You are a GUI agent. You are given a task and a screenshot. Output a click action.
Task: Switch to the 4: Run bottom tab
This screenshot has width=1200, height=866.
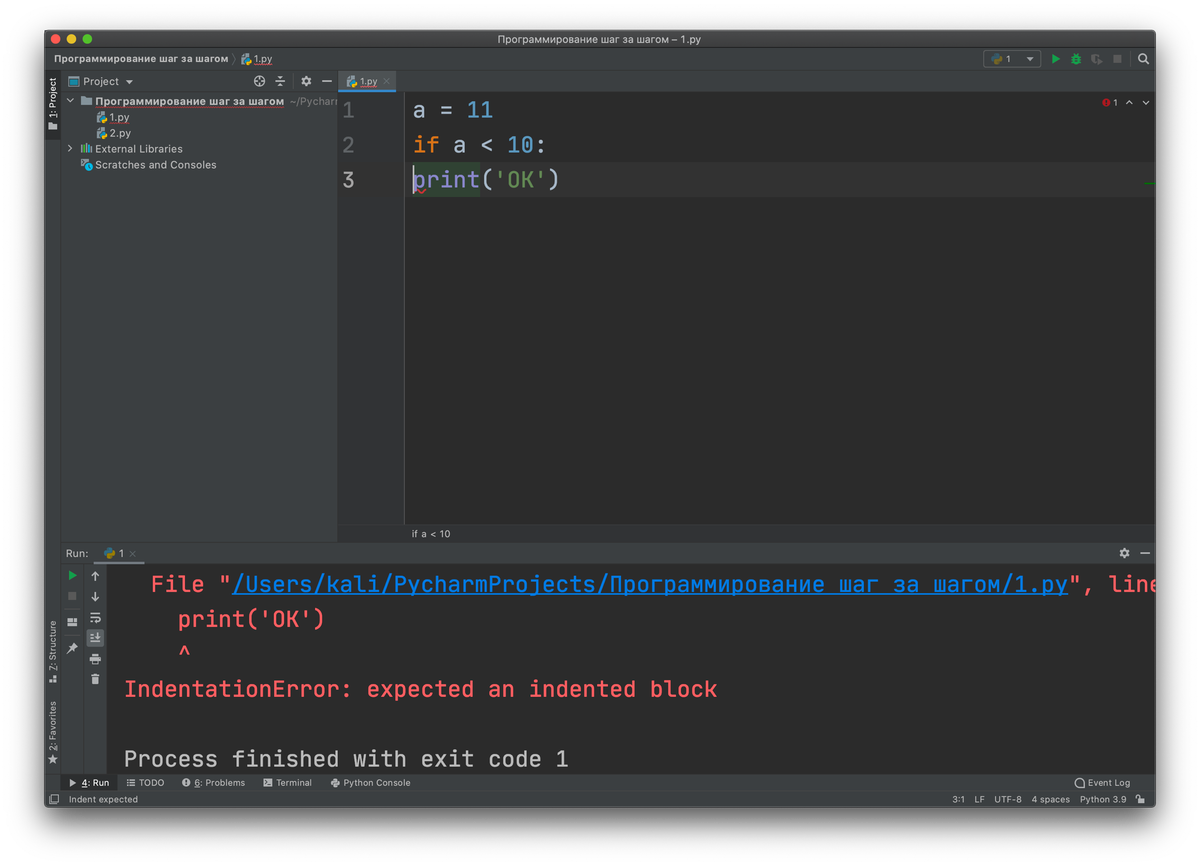pyautogui.click(x=90, y=783)
